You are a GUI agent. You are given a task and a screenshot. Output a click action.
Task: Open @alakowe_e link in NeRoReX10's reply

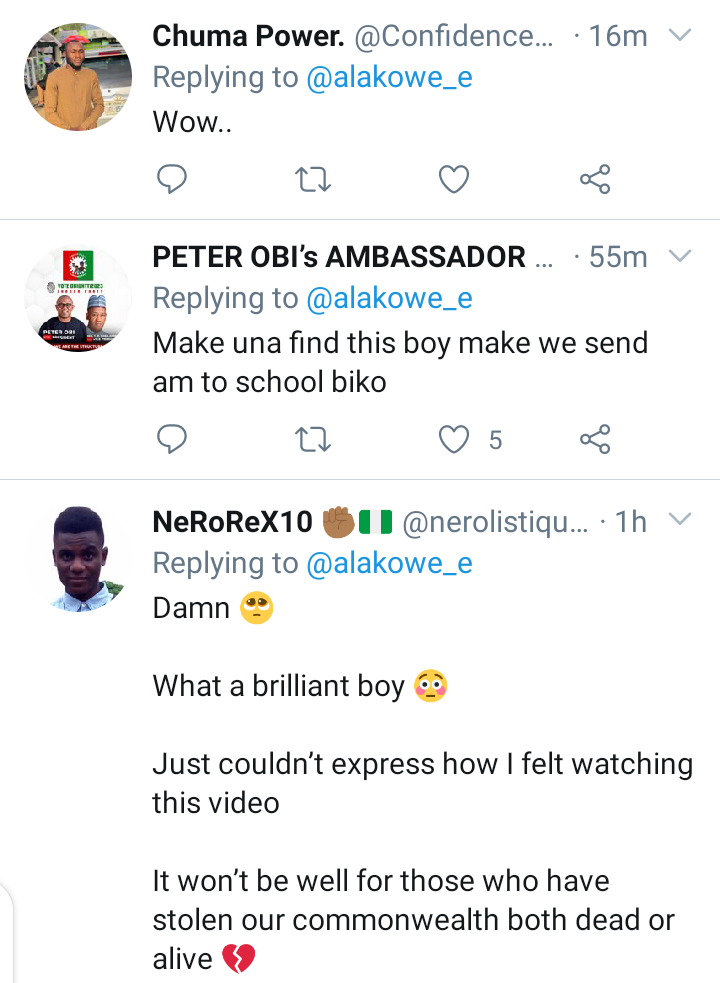[x=389, y=563]
